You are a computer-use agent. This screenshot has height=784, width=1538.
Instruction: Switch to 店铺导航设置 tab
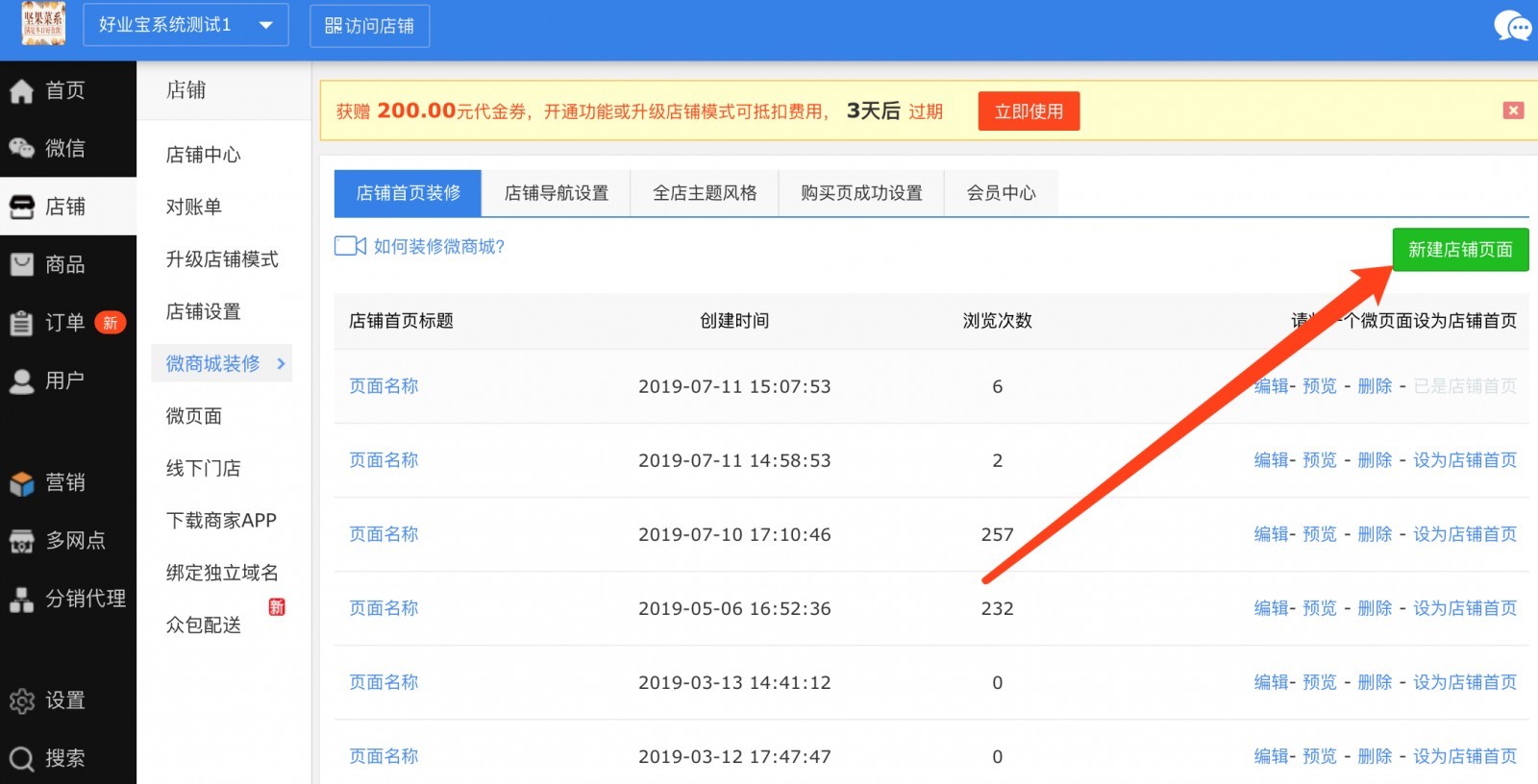pos(557,193)
